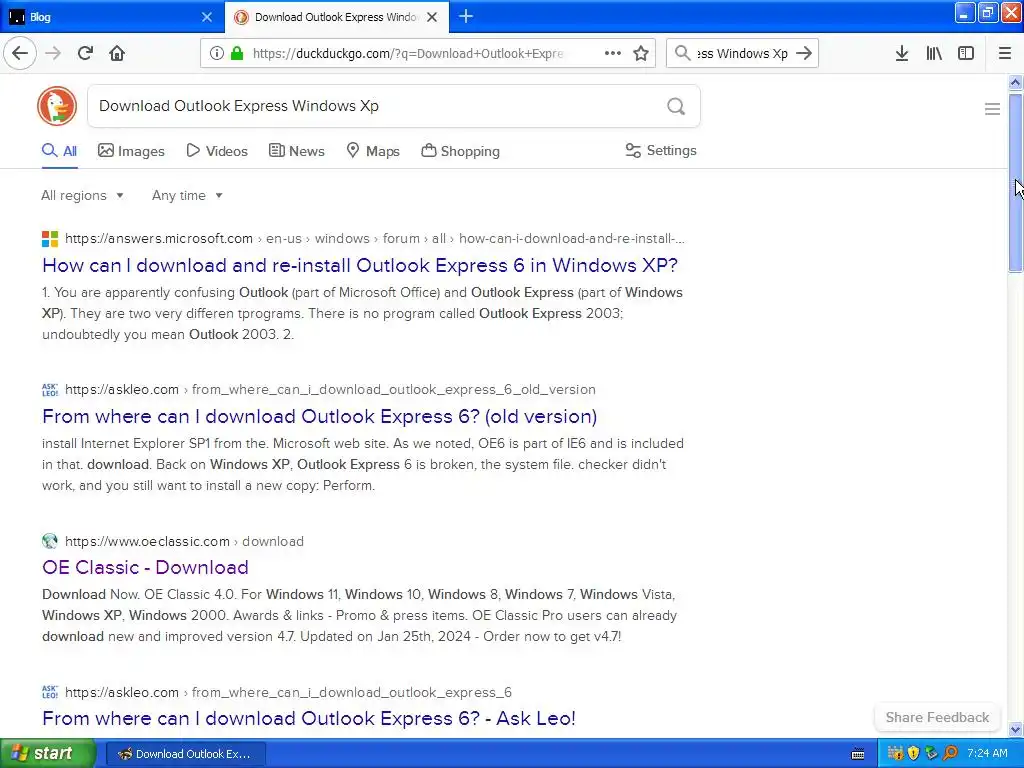Click DuckDuckGo search magnifier button

point(676,106)
